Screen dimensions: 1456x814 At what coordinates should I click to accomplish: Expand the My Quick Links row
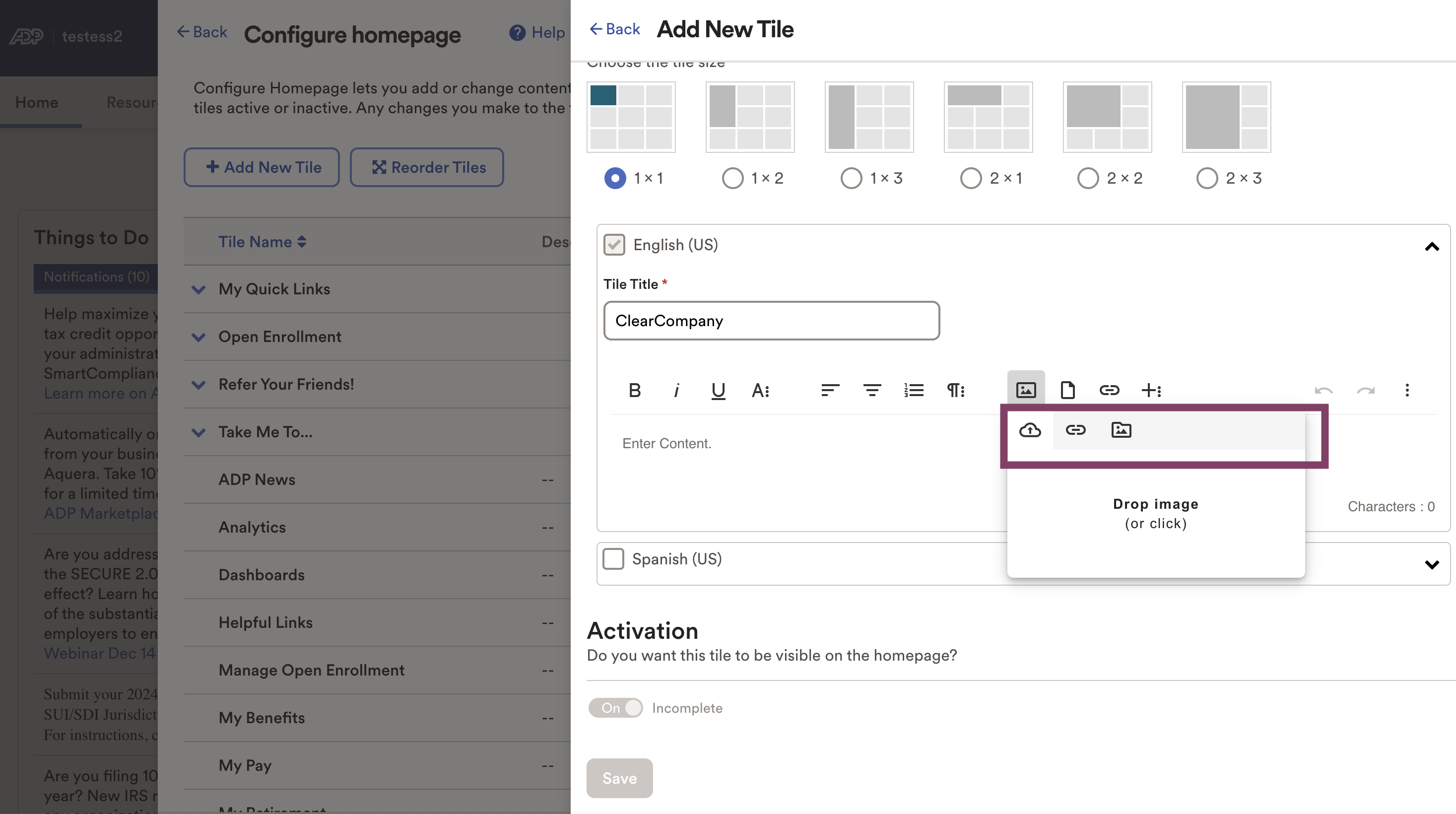199,289
